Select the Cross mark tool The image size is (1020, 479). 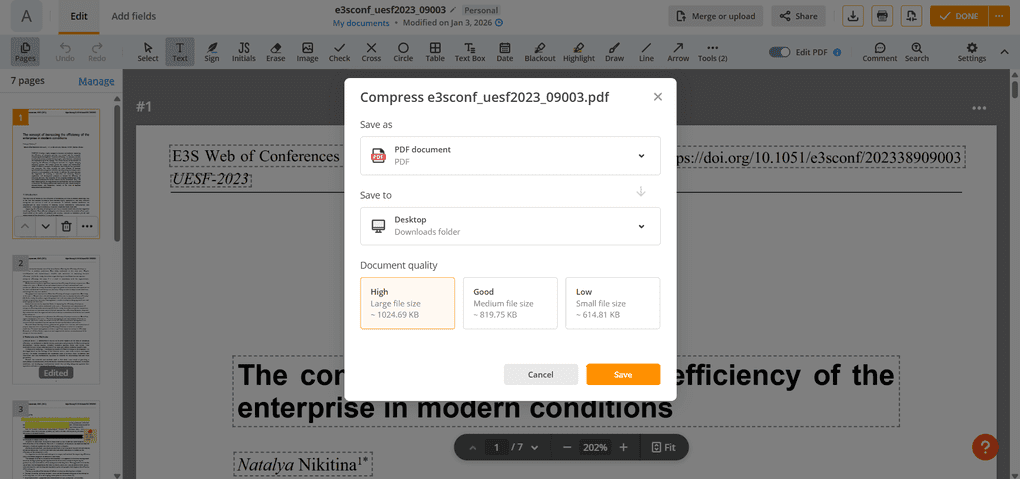point(371,52)
